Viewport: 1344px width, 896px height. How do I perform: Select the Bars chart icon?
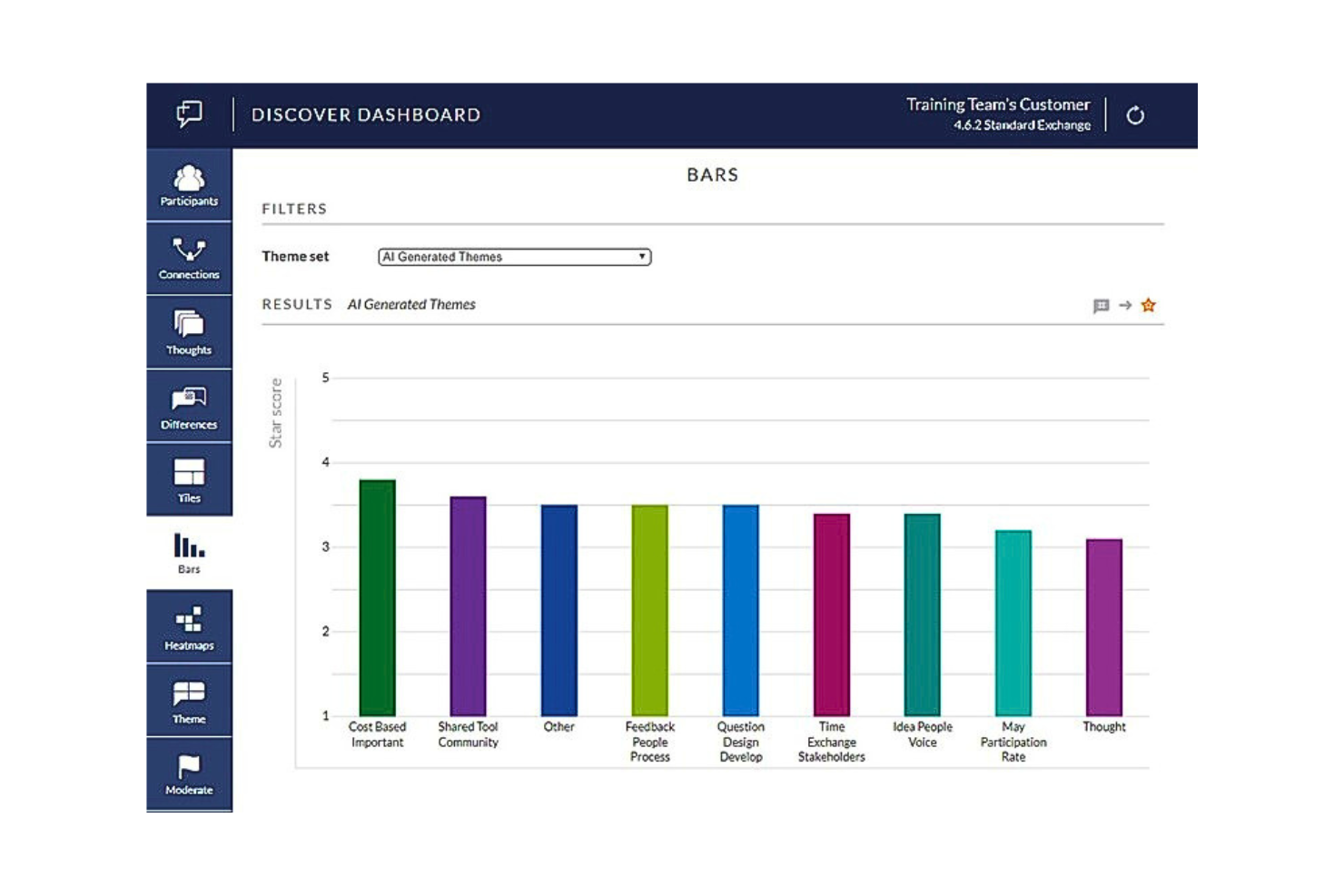188,550
